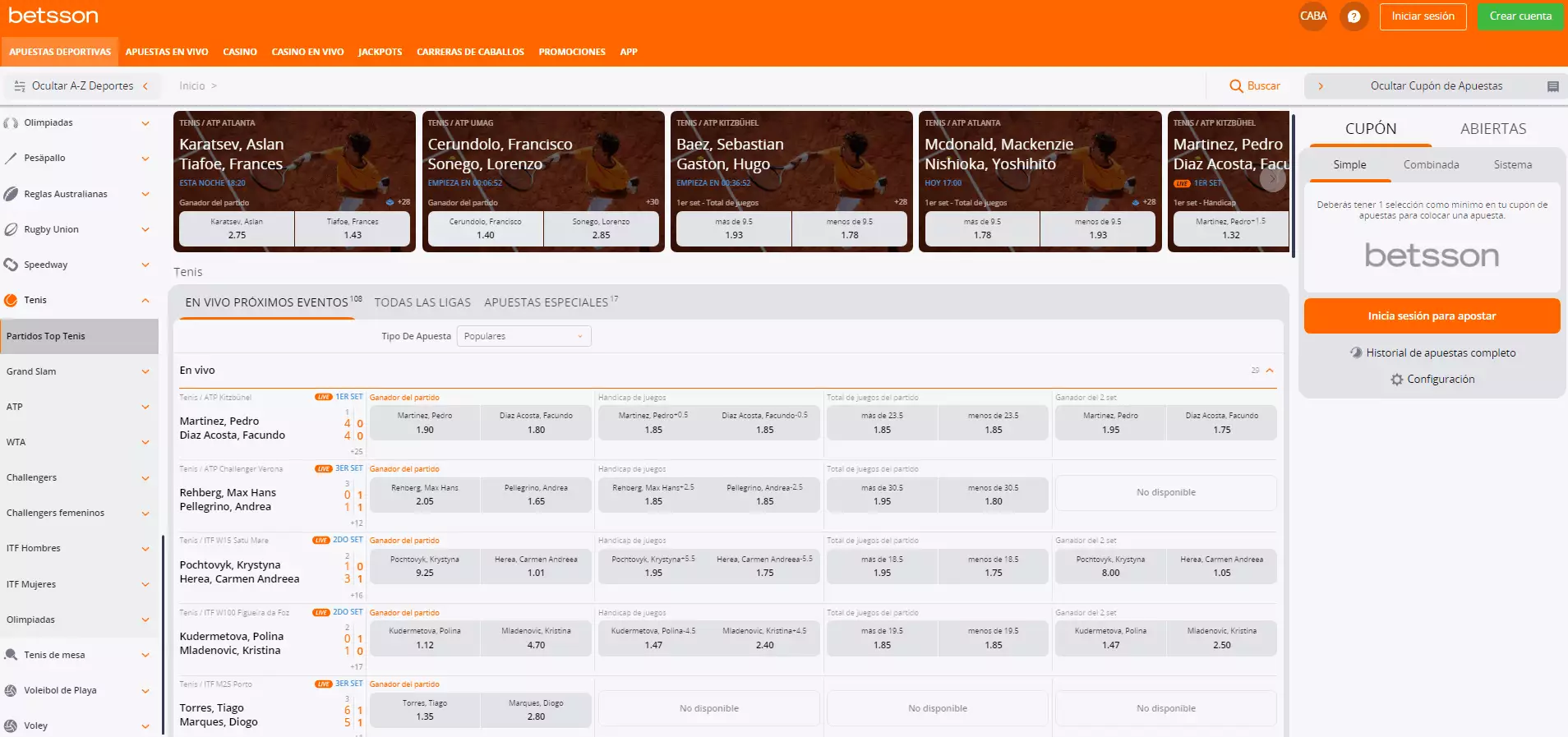1568x737 pixels.
Task: Switch to APUESTAS ESPECIALES tab
Action: pos(551,302)
